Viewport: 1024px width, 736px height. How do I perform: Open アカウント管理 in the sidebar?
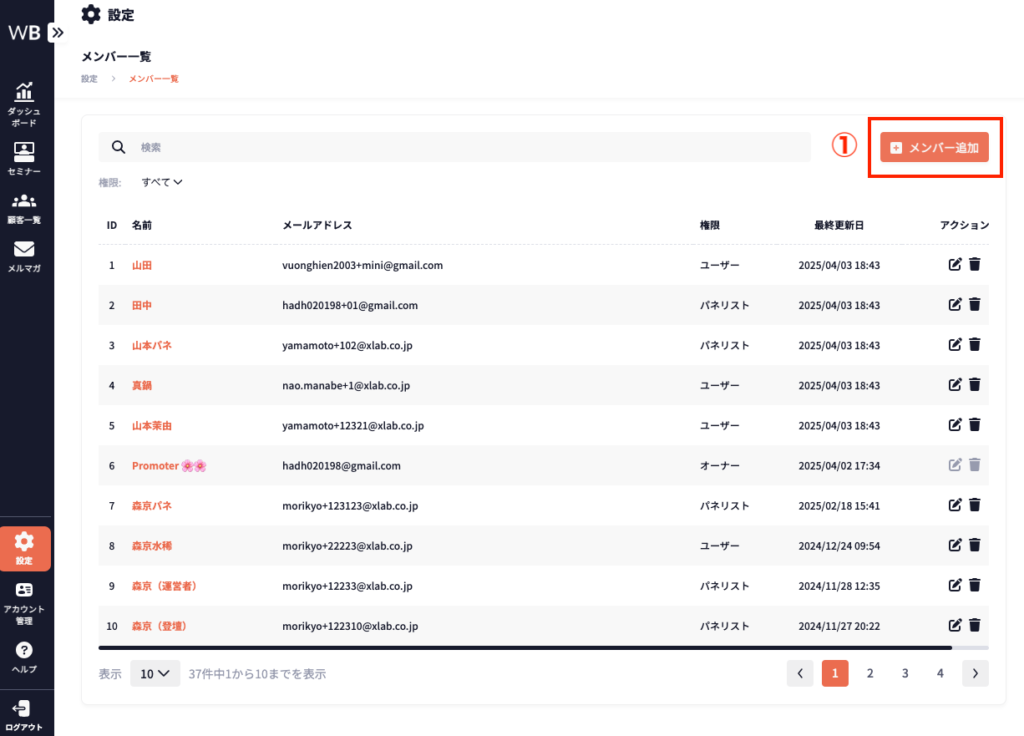click(x=24, y=591)
